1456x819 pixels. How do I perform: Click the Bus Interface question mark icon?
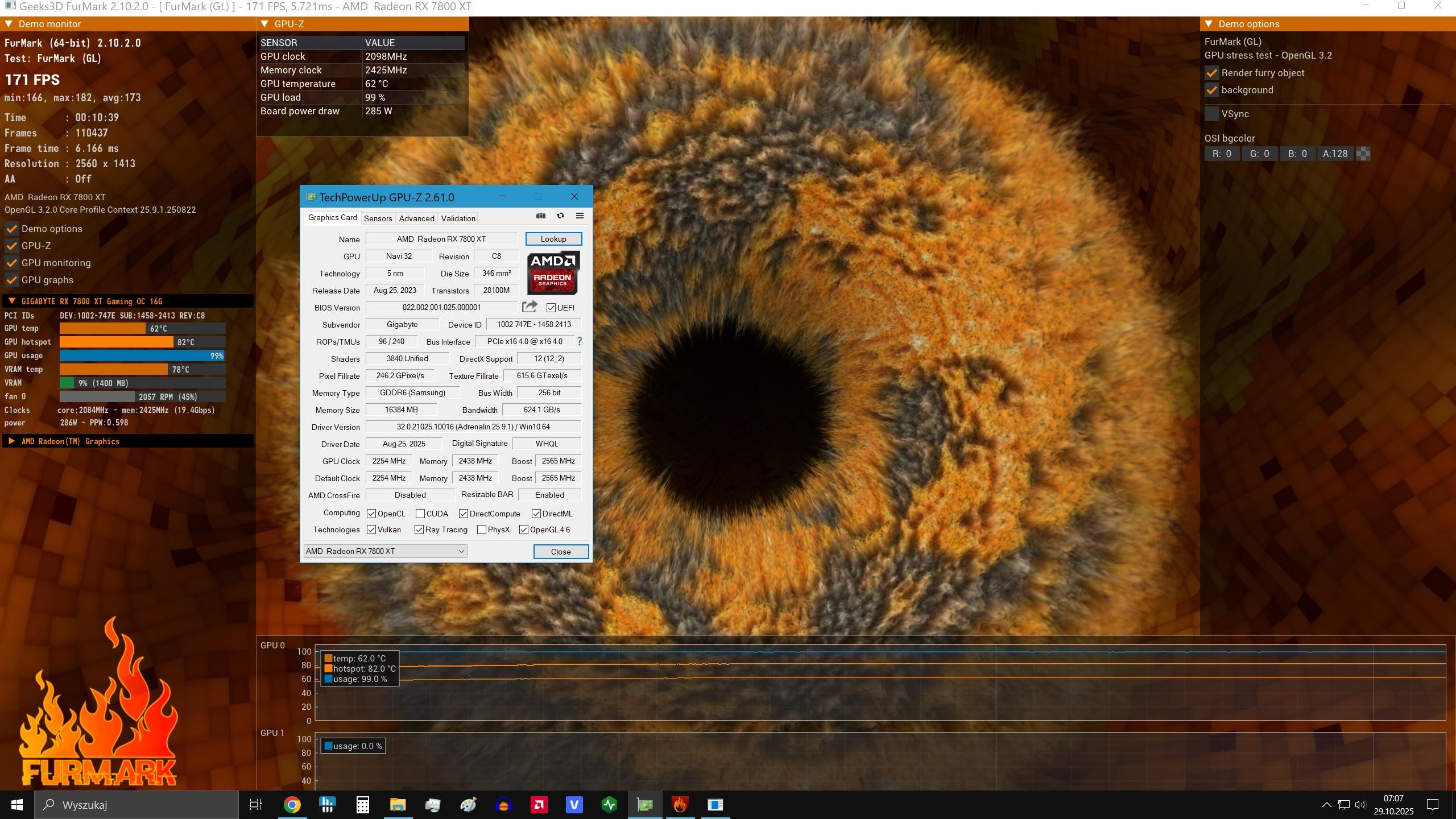[580, 341]
